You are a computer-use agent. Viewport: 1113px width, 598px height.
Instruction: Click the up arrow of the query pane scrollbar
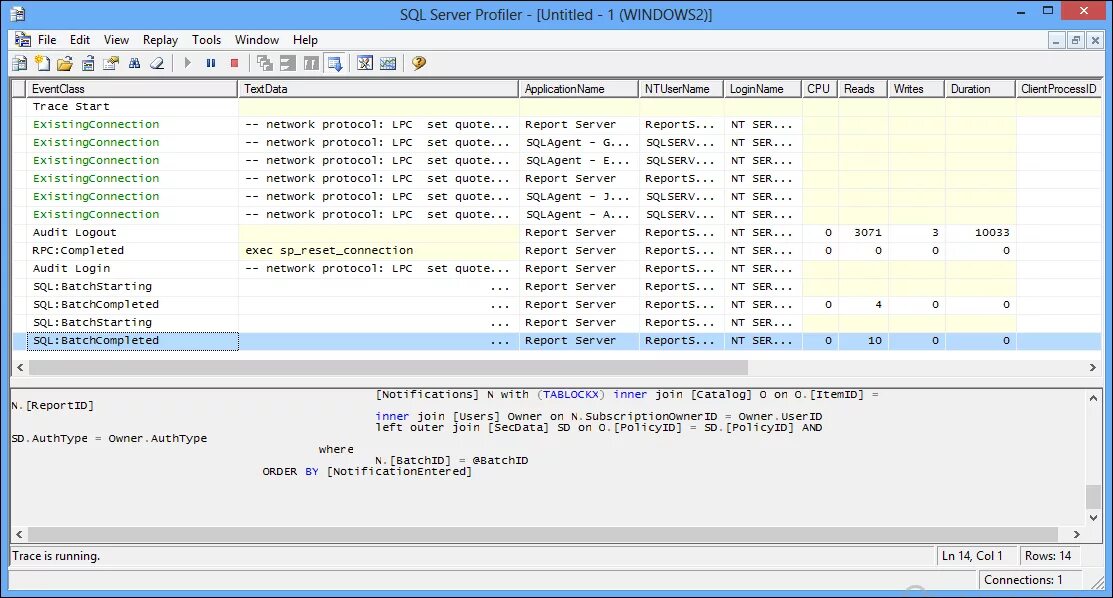point(1094,398)
